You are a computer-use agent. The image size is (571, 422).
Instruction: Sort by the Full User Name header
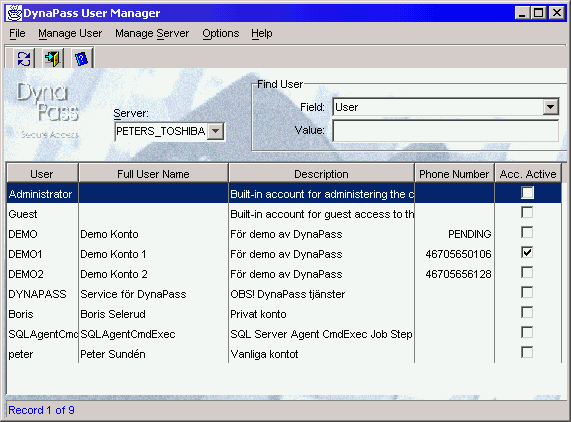tap(153, 174)
